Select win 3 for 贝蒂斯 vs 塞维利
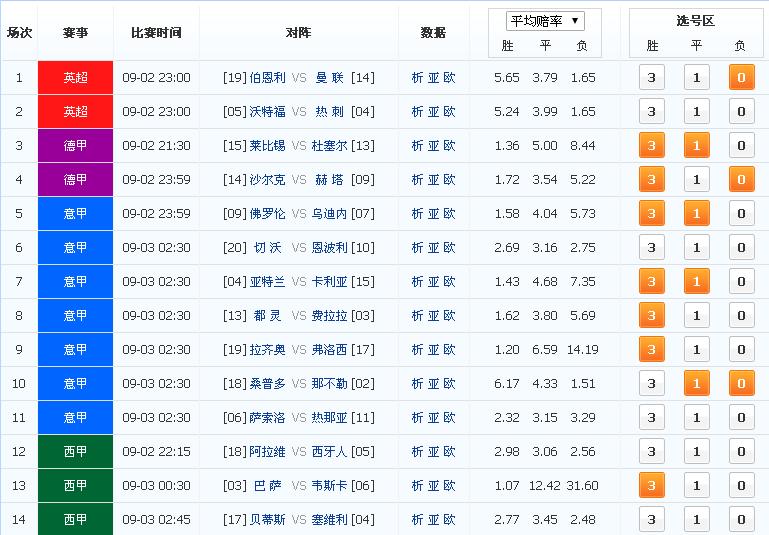Viewport: 769px width, 535px height. pos(651,519)
